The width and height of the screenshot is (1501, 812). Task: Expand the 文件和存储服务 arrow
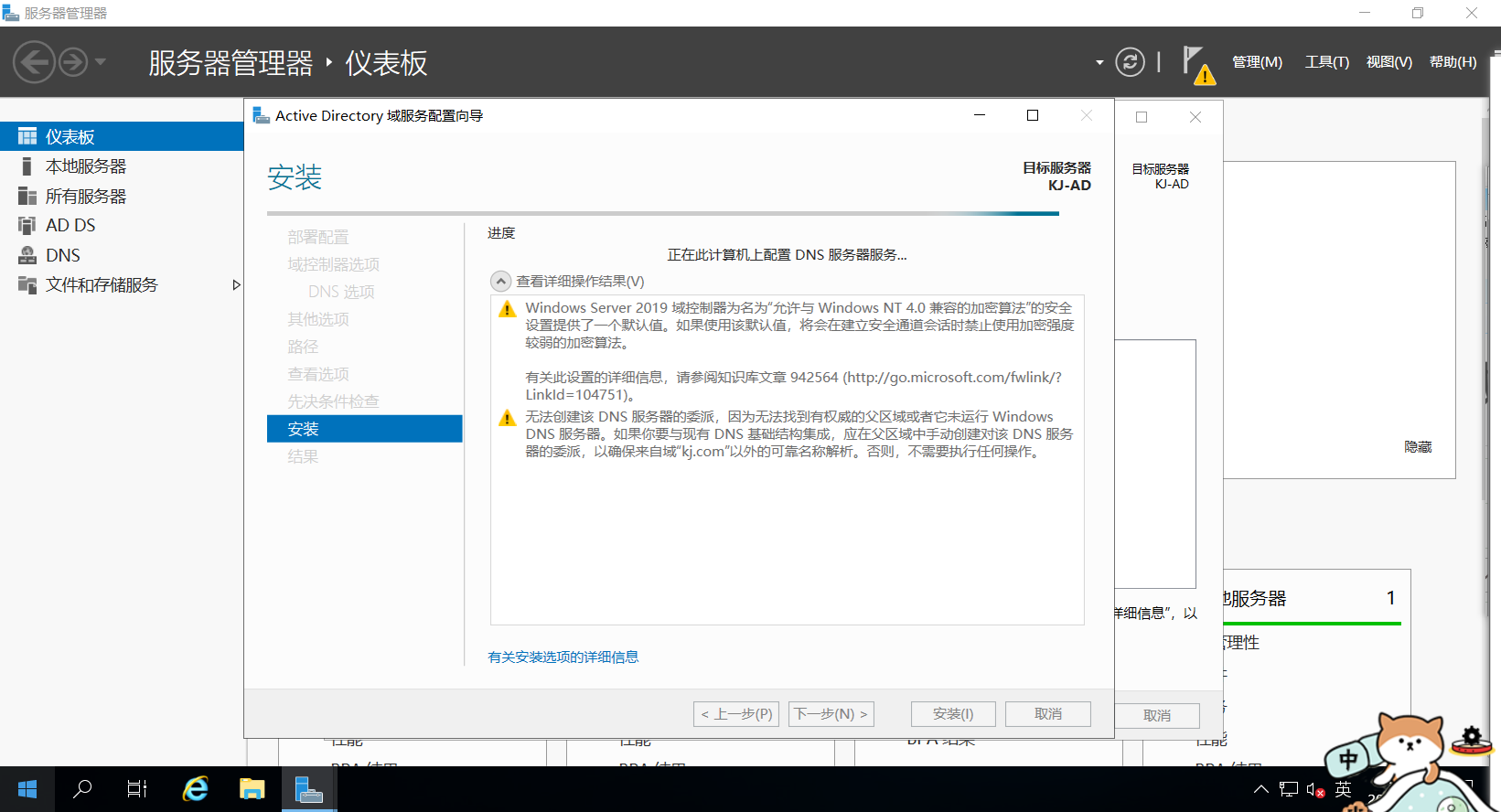236,284
